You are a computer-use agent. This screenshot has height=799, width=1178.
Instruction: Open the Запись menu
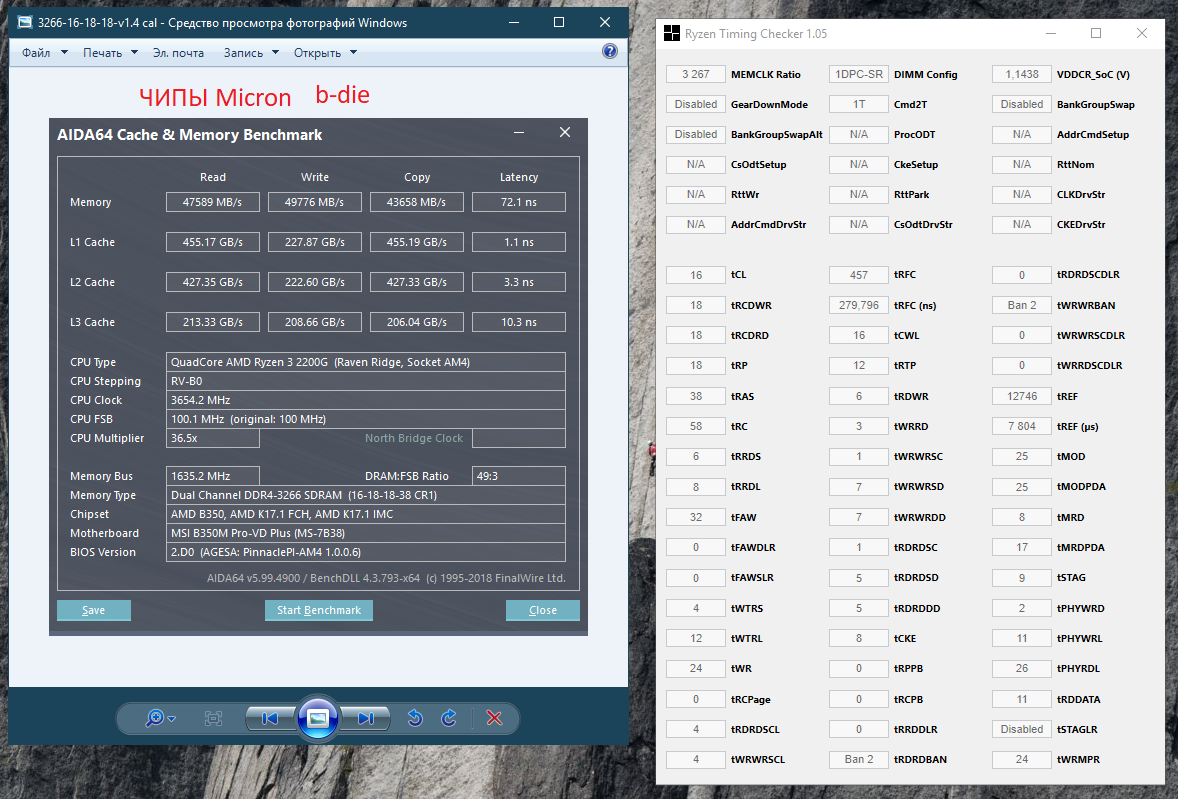(x=243, y=53)
